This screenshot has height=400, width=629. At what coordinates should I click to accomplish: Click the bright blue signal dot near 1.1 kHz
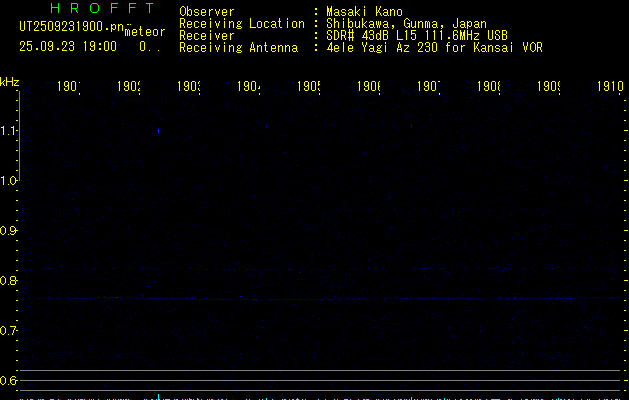[x=158, y=130]
